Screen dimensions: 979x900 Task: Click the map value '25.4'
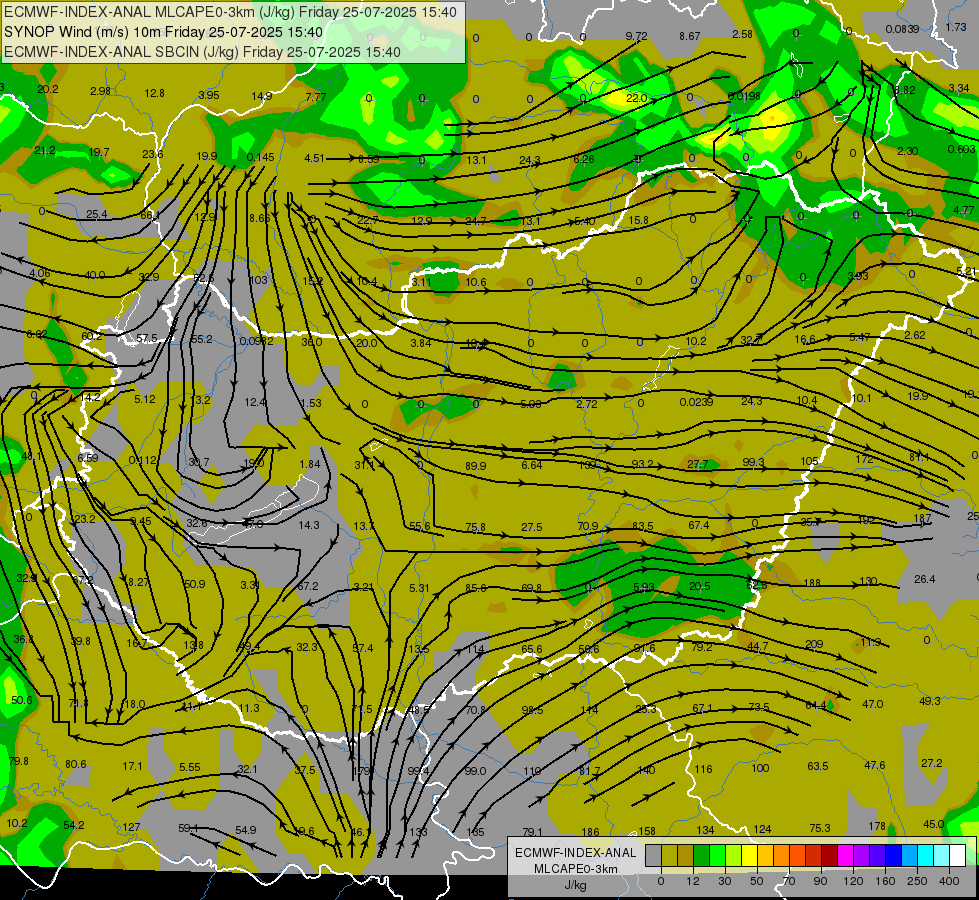pyautogui.click(x=97, y=214)
